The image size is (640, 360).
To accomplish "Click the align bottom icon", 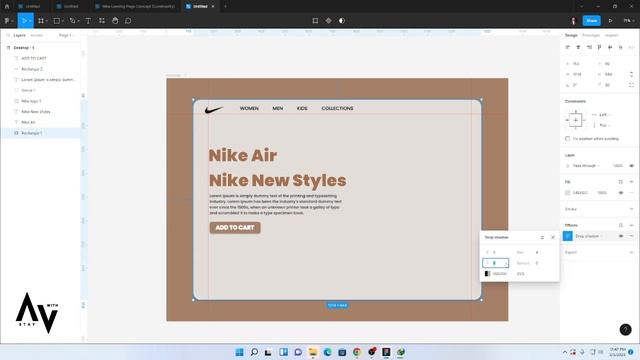I will coord(620,47).
